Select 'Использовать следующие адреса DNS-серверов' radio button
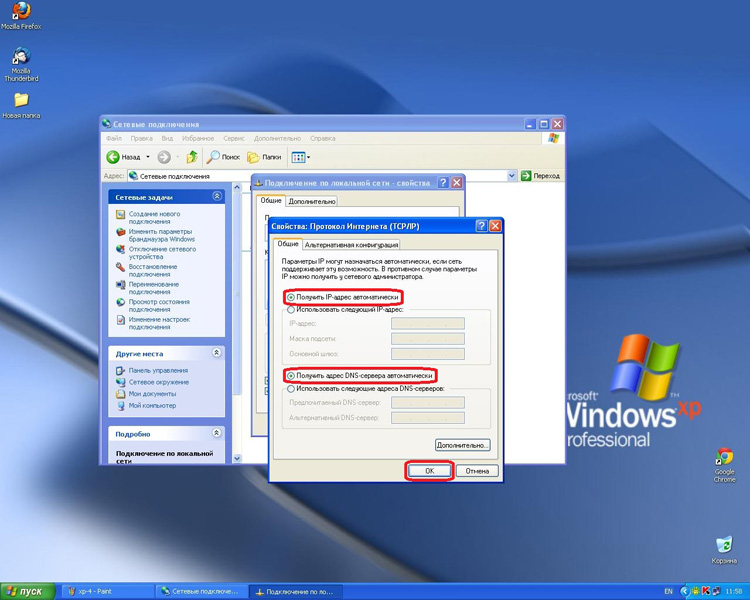The image size is (750, 600). [x=291, y=388]
